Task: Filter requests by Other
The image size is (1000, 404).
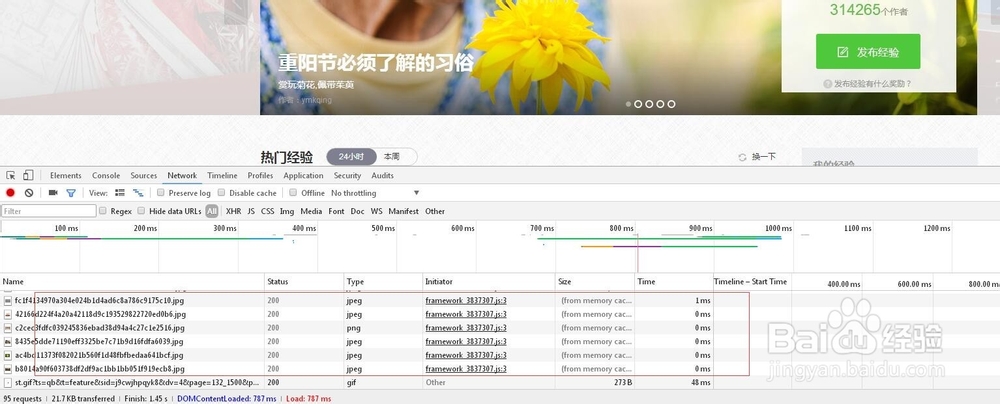Action: tap(435, 211)
